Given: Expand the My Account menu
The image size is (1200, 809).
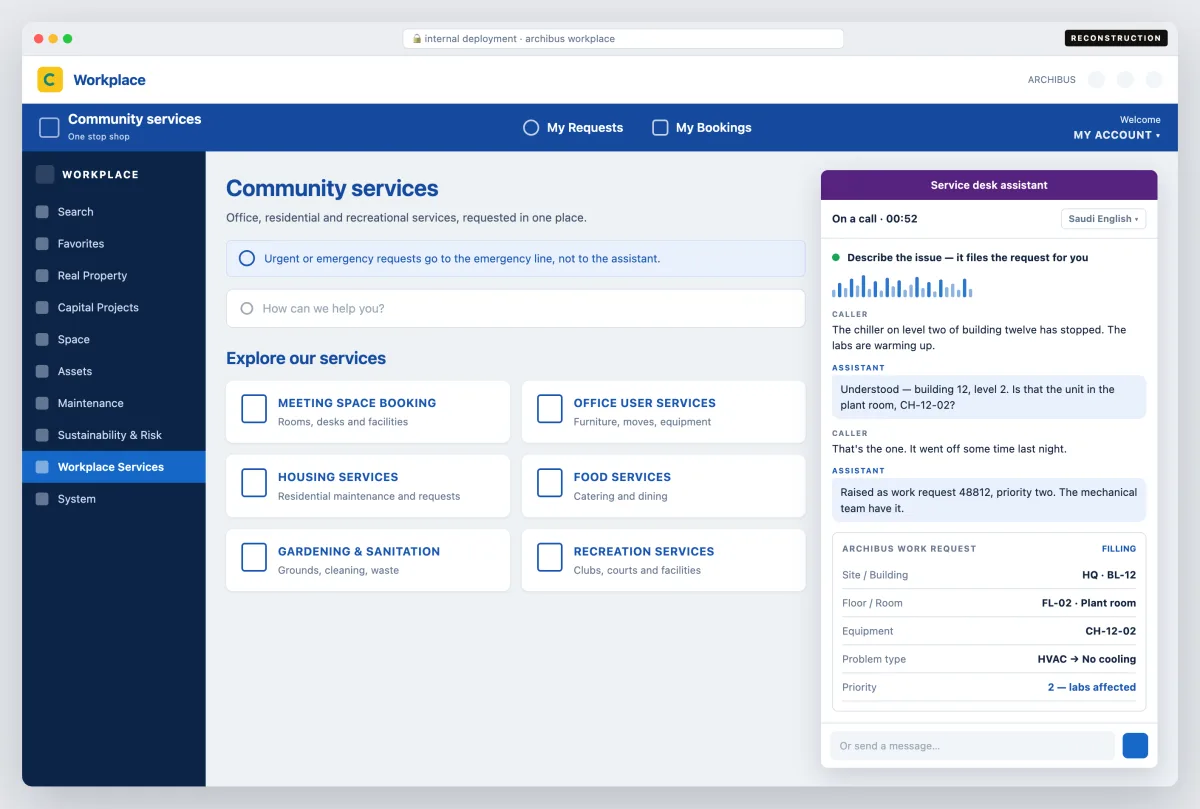Looking at the screenshot, I should 1117,135.
